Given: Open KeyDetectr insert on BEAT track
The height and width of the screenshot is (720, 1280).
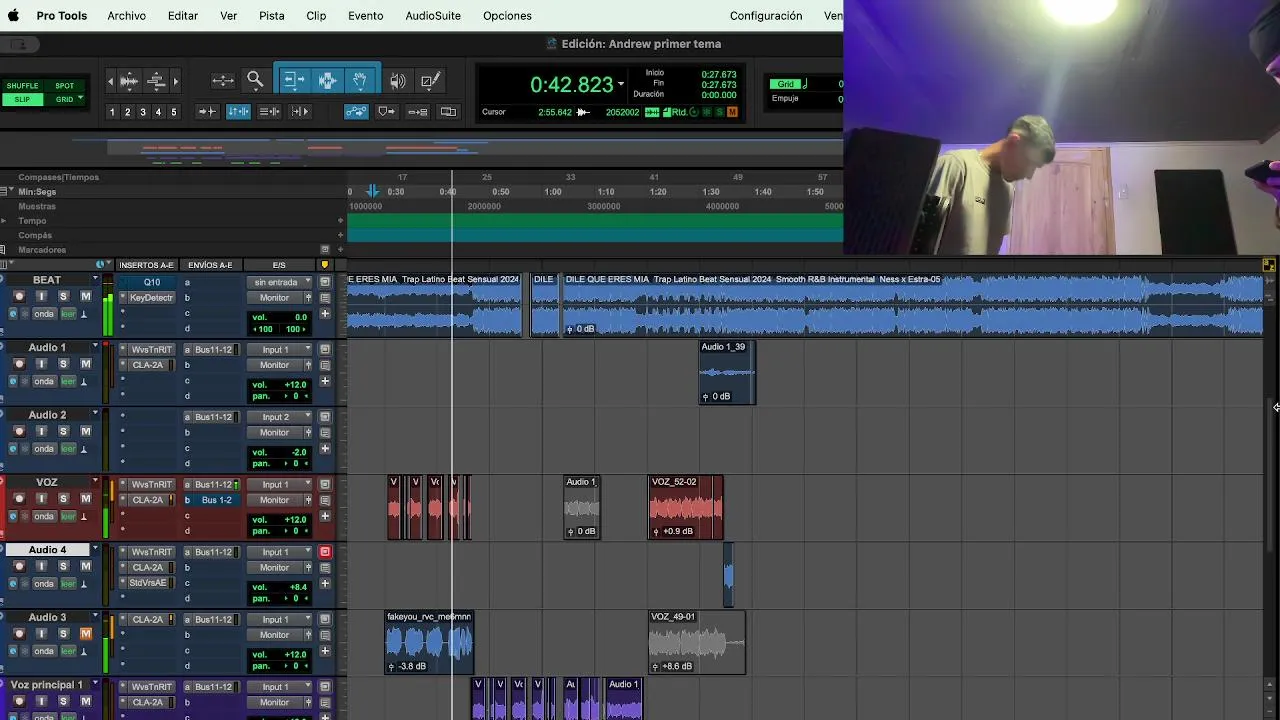Looking at the screenshot, I should [x=152, y=298].
